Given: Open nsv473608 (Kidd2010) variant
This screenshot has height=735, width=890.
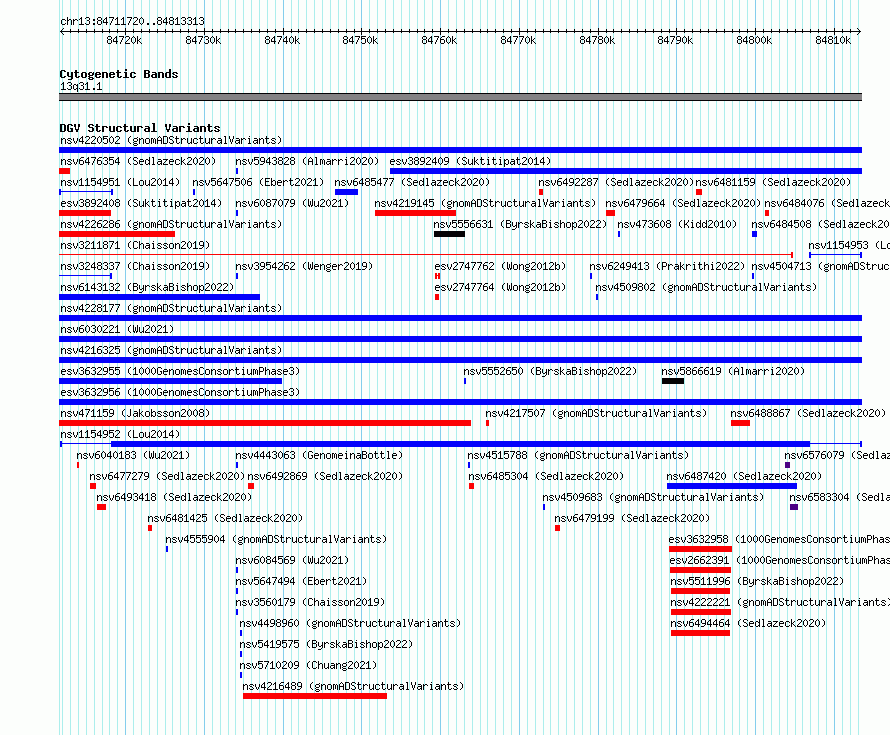Looking at the screenshot, I should pyautogui.click(x=677, y=224).
